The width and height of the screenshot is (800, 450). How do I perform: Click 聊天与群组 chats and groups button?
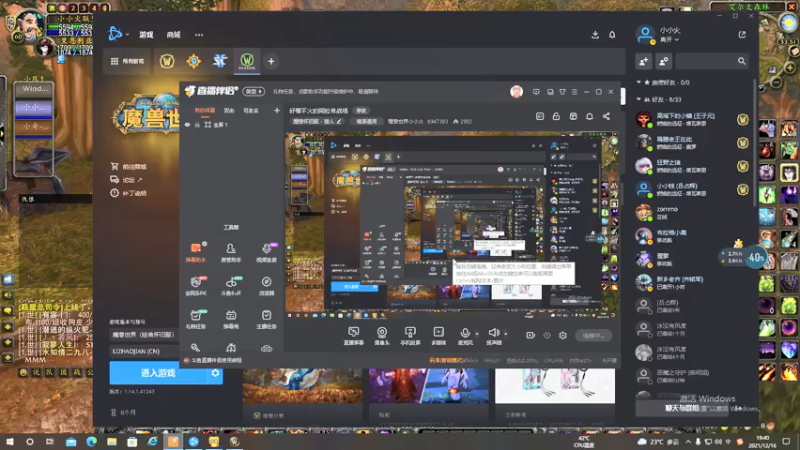pos(682,408)
